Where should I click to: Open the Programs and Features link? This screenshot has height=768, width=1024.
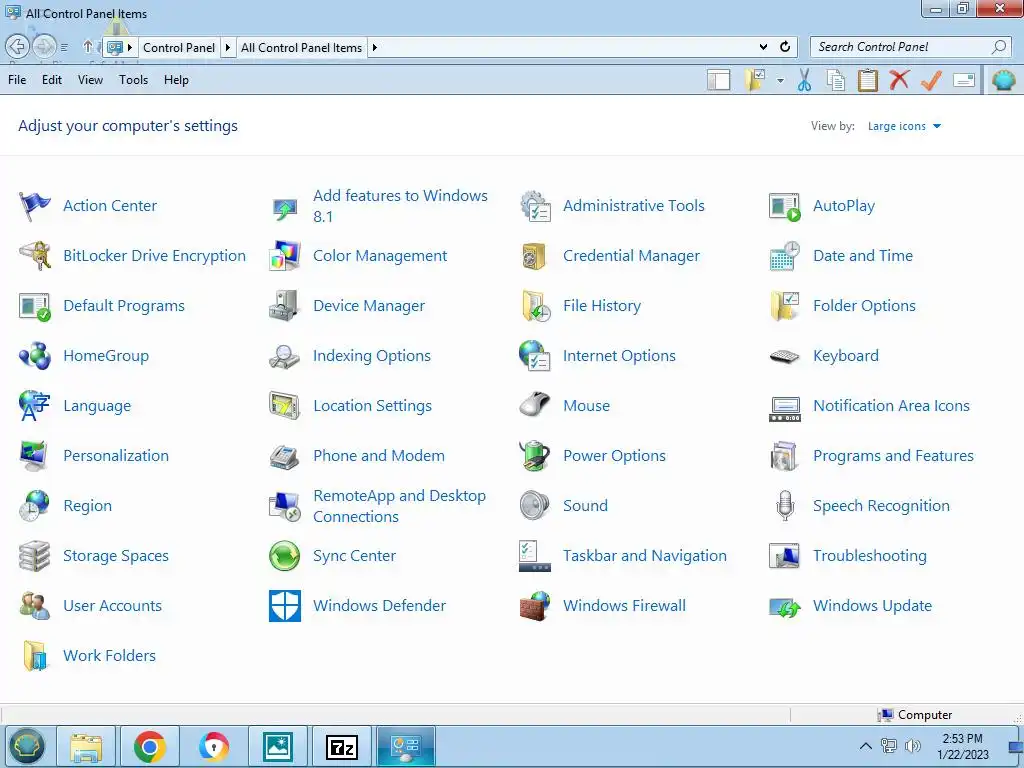893,456
